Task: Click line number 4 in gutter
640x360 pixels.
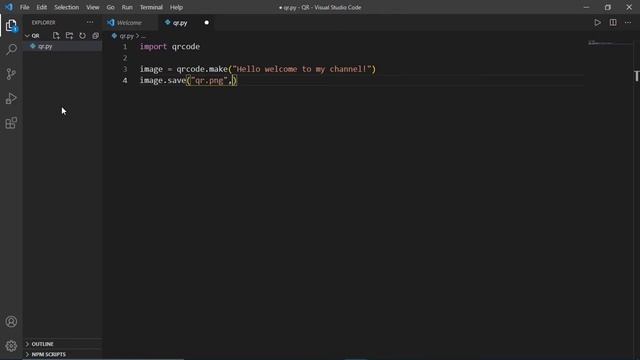Action: coord(125,80)
